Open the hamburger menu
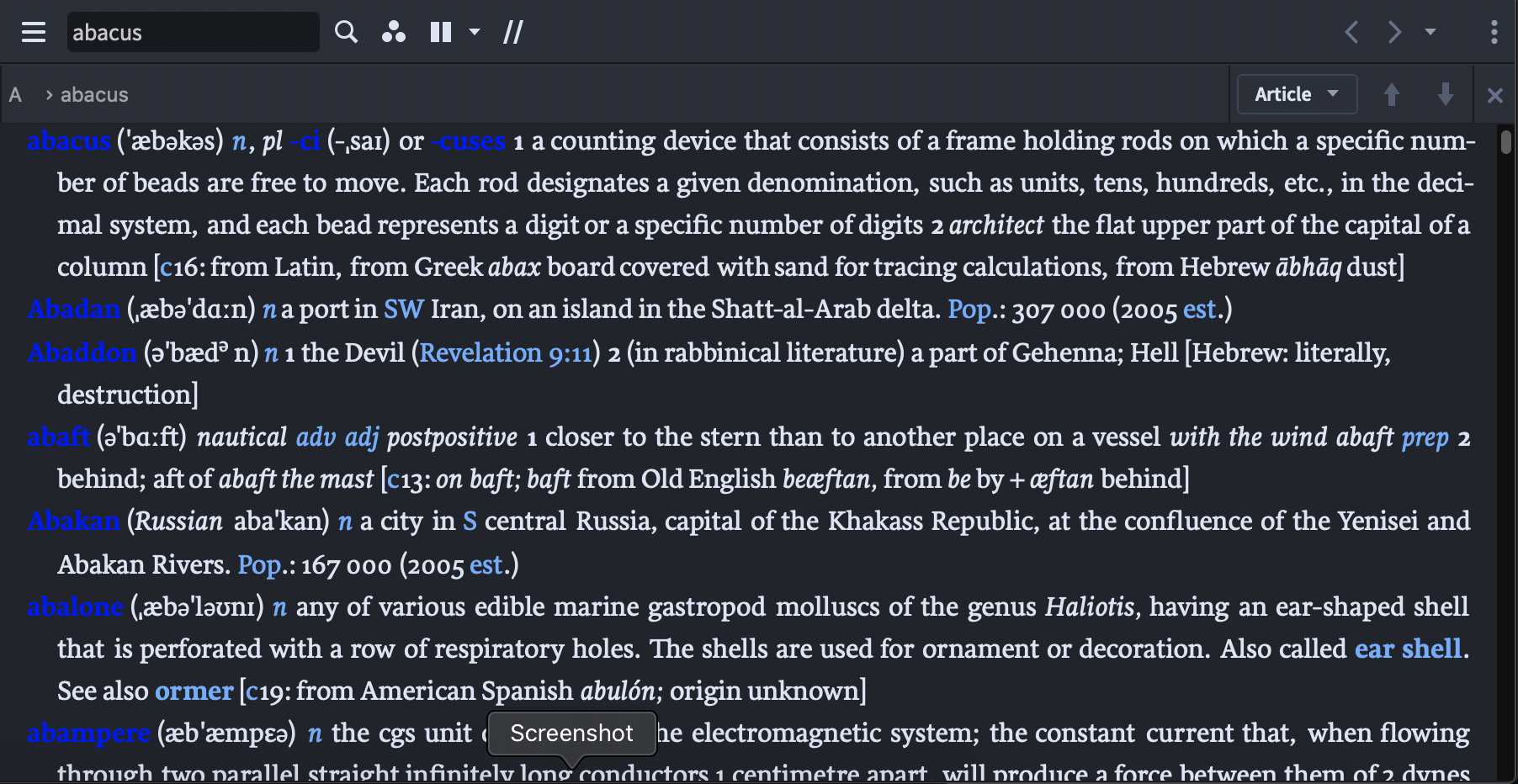The width and height of the screenshot is (1518, 784). pos(34,32)
